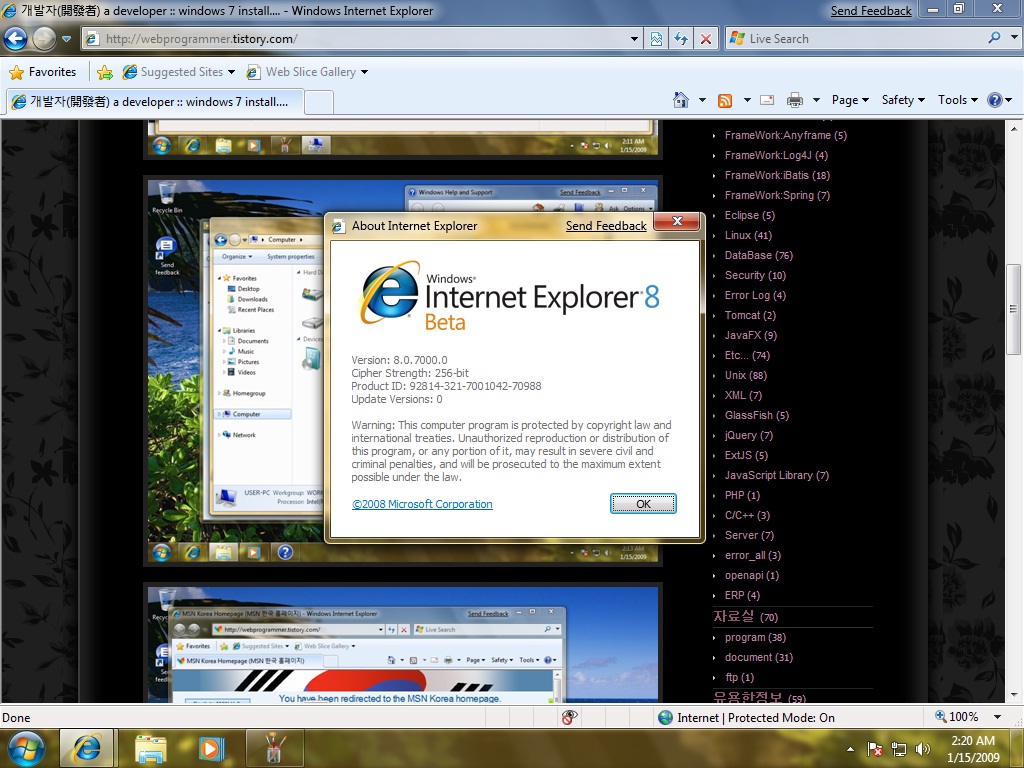The width and height of the screenshot is (1024, 768).
Task: Click the Internet Explorer taskbar icon
Action: click(87, 748)
